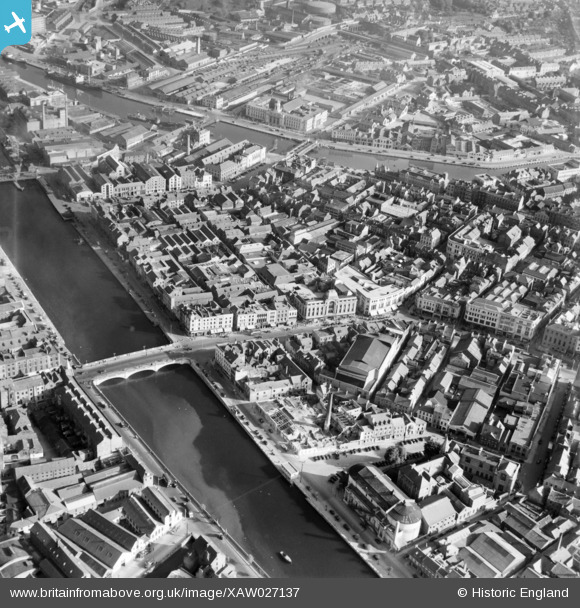Click the empty middle of the dark footer bar
Viewport: 580px width, 608px height.
pos(378,592)
